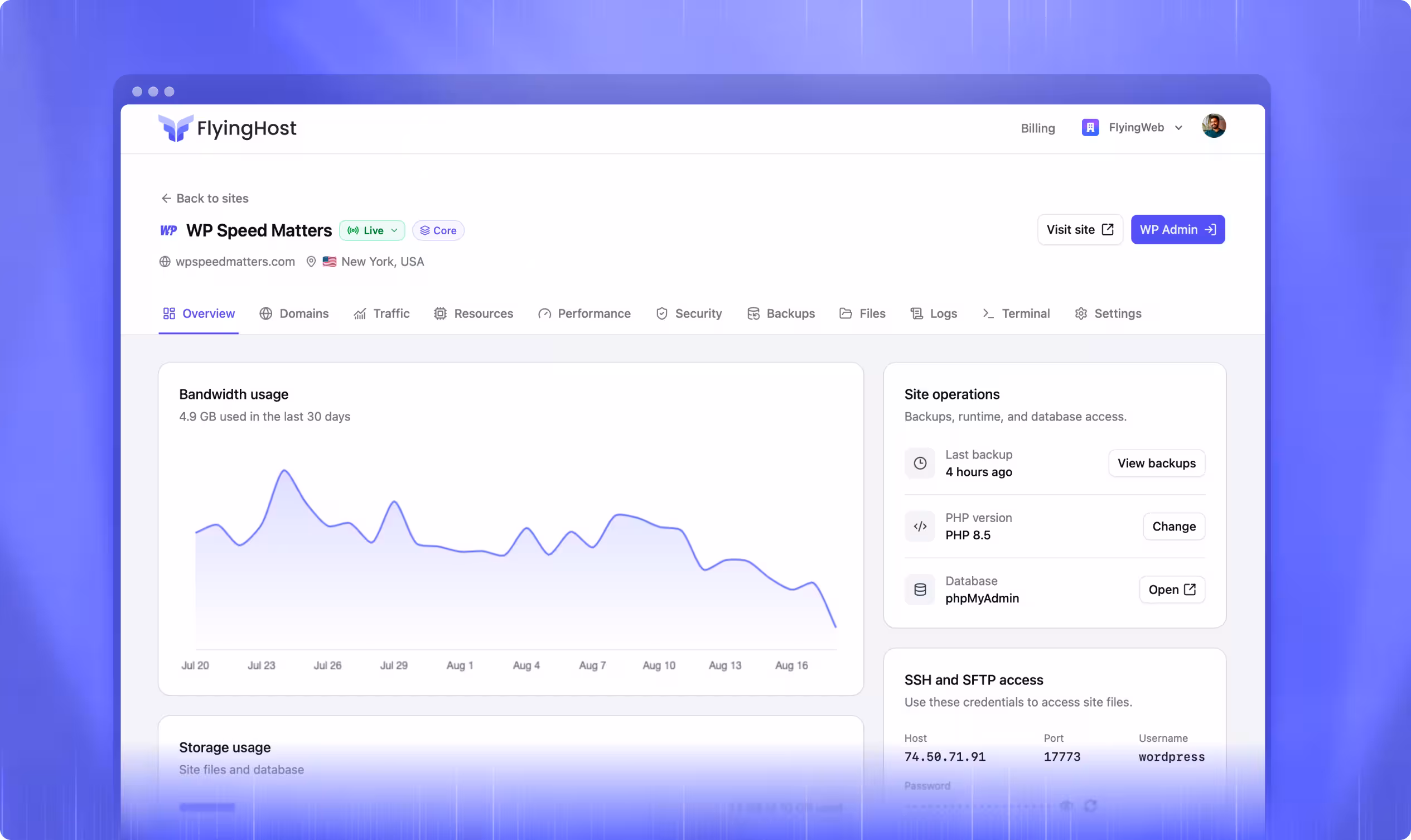Image resolution: width=1411 pixels, height=840 pixels.
Task: Click the New York, USA location text
Action: 383,262
